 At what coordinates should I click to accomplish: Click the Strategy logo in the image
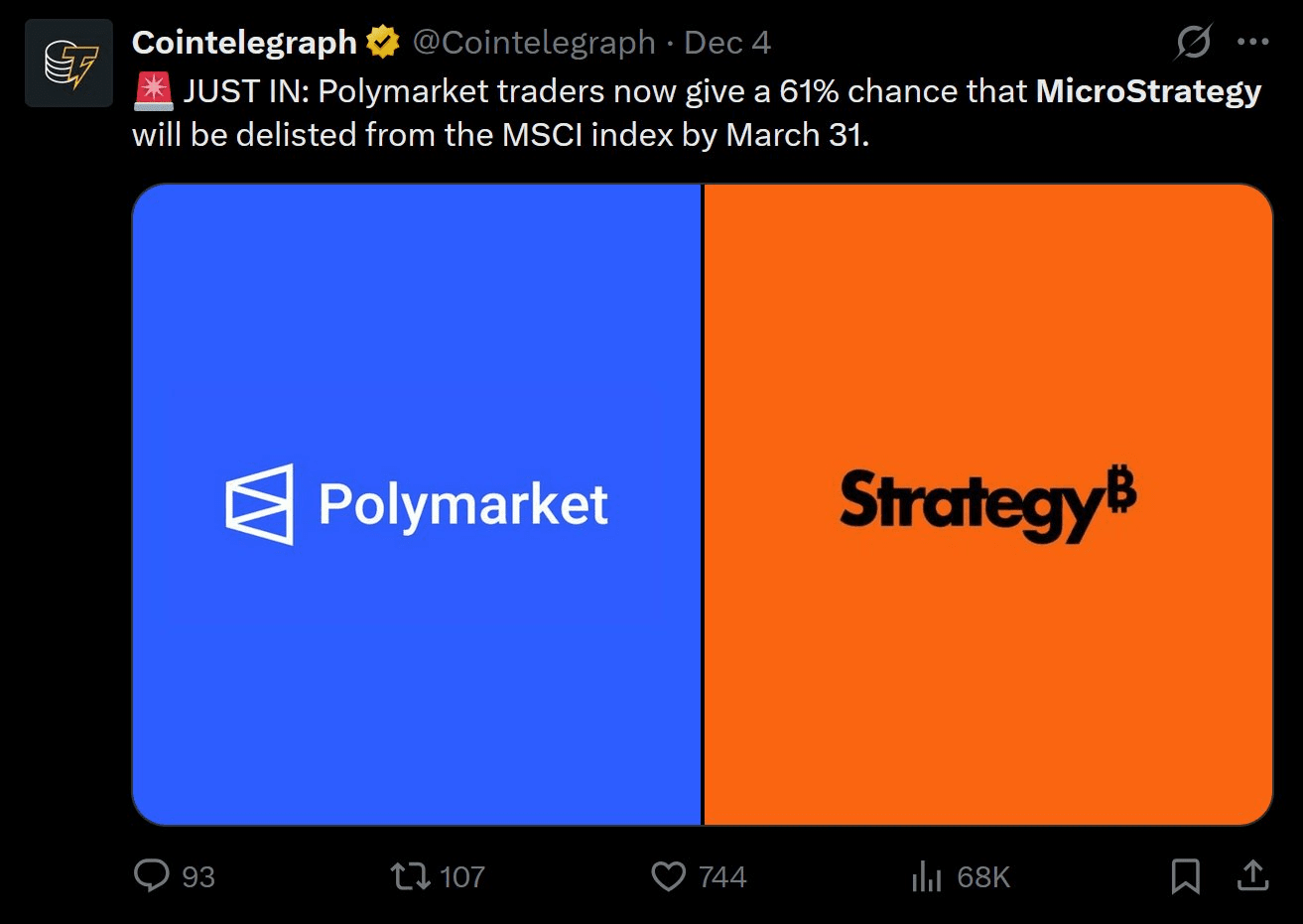click(987, 504)
